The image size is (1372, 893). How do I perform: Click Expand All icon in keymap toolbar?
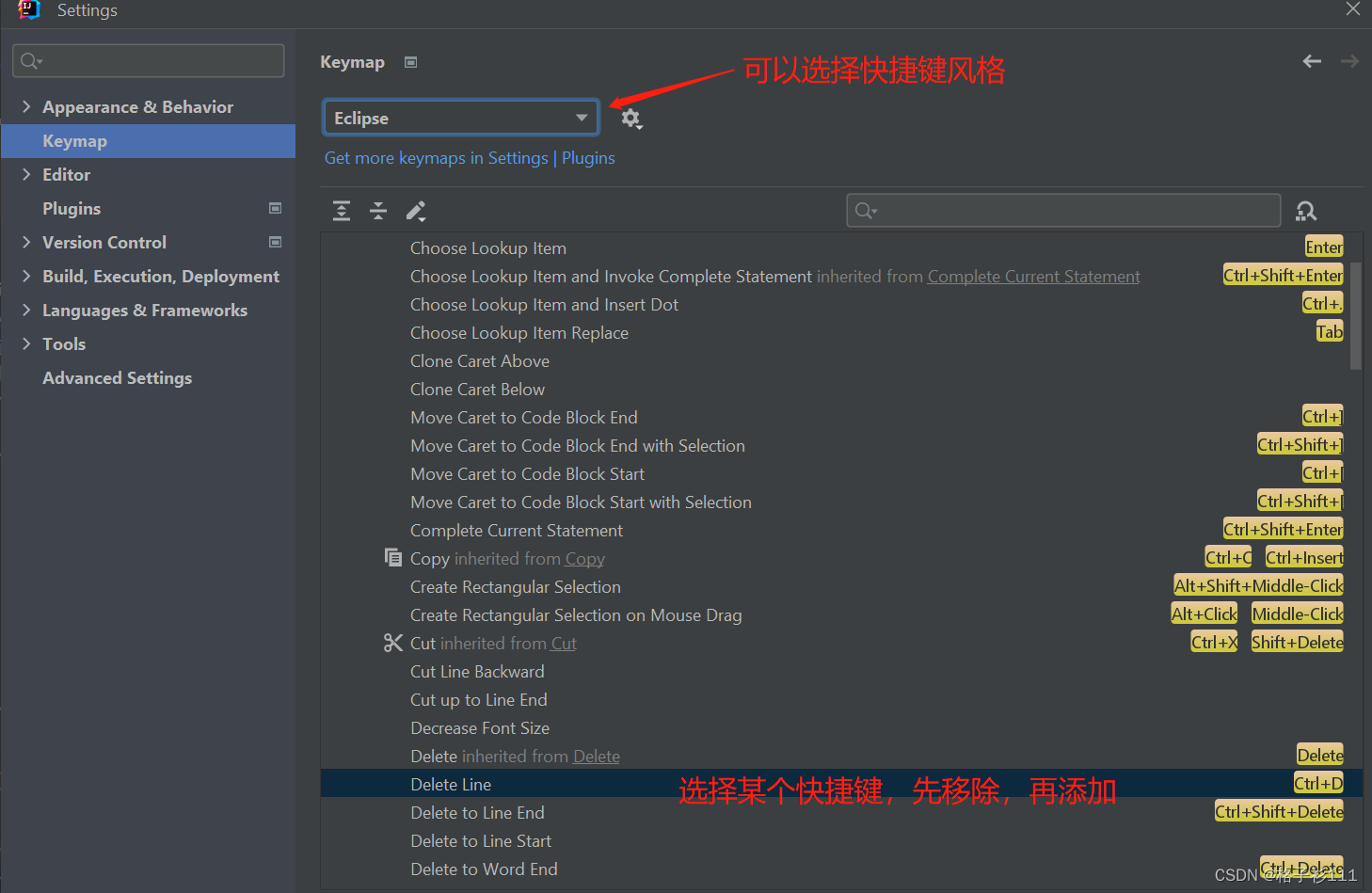pyautogui.click(x=342, y=211)
